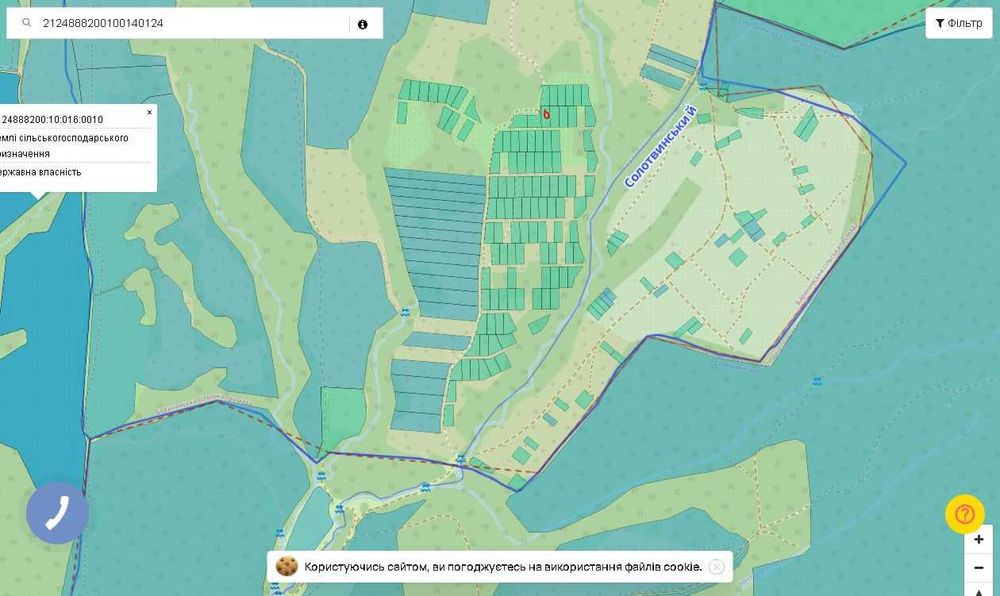Close the parcel info popup

click(x=149, y=112)
